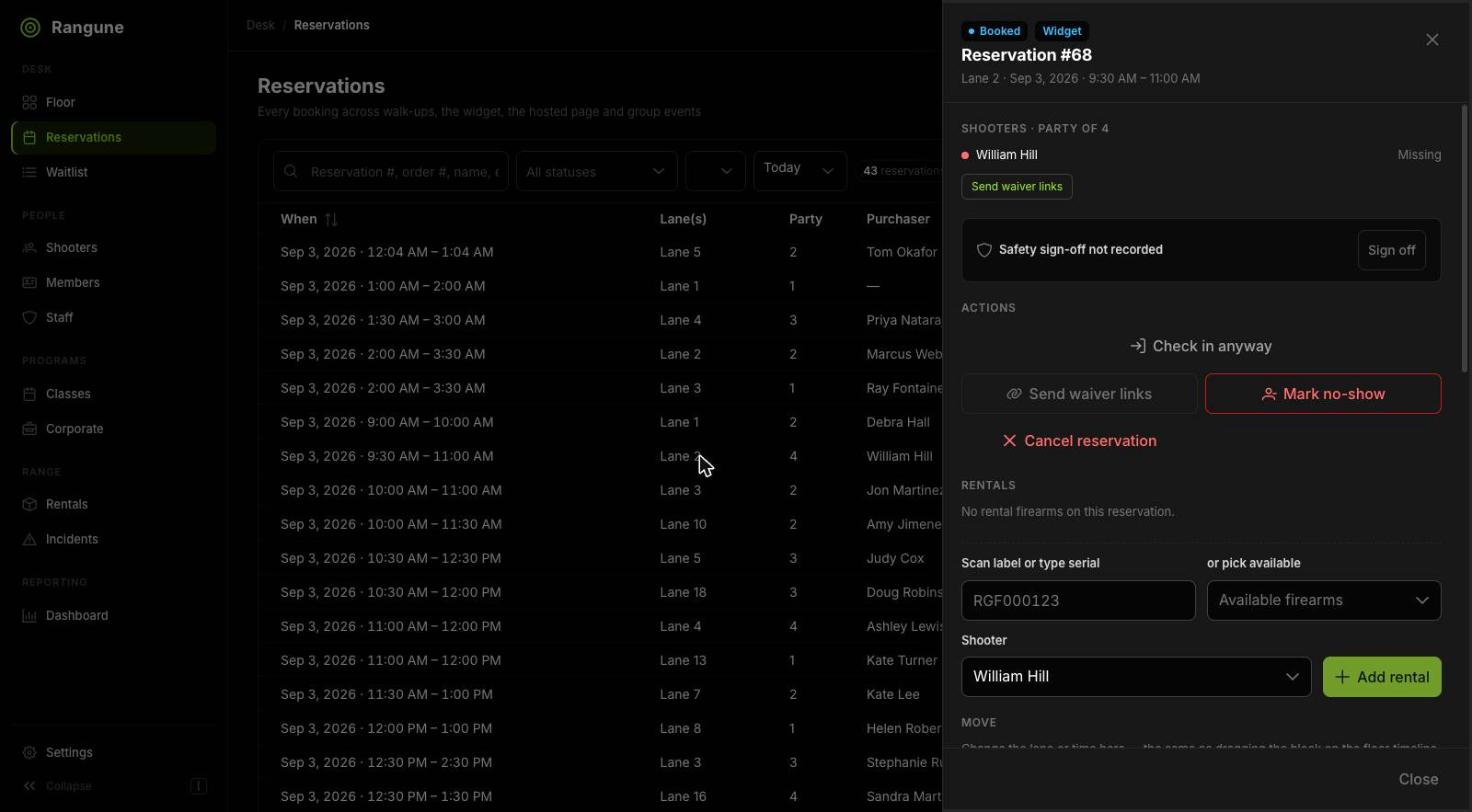The height and width of the screenshot is (812, 1472).
Task: Open the Members section
Action: (x=113, y=282)
